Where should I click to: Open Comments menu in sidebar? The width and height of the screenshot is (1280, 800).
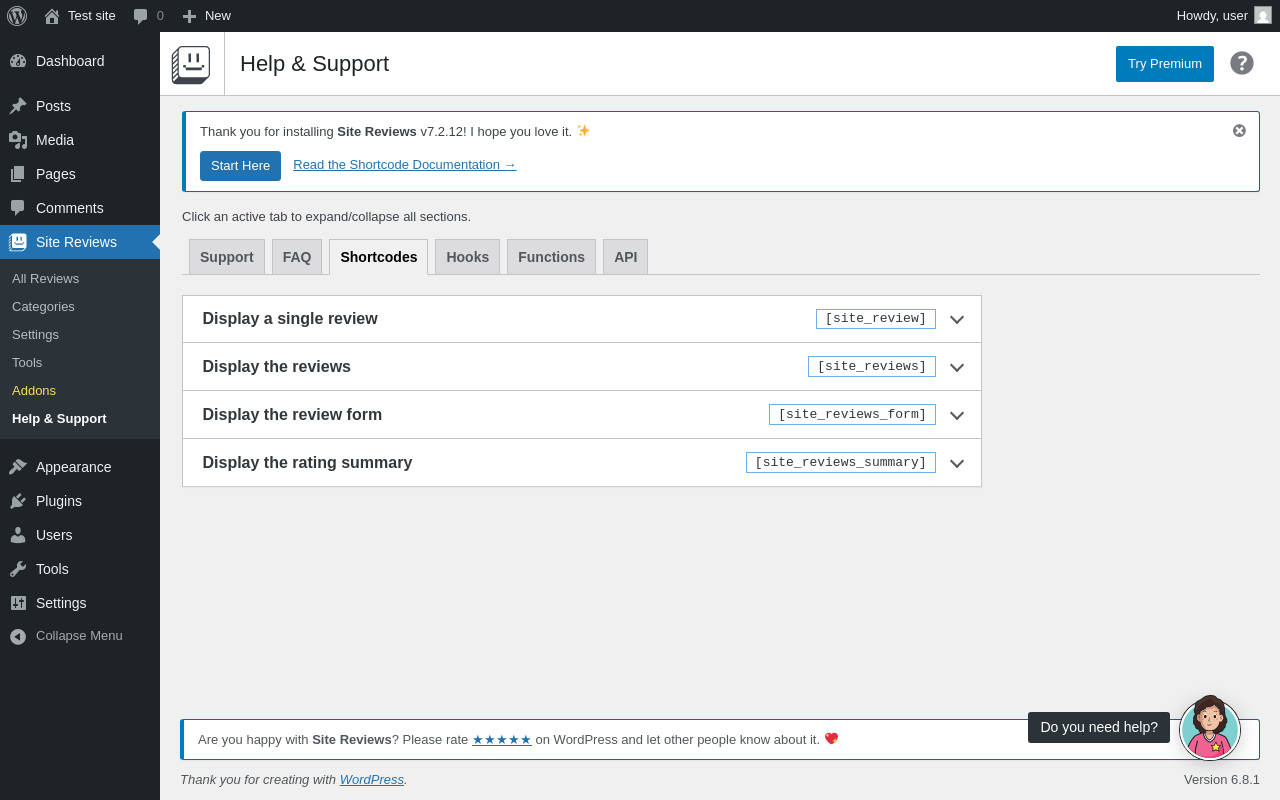(80, 208)
